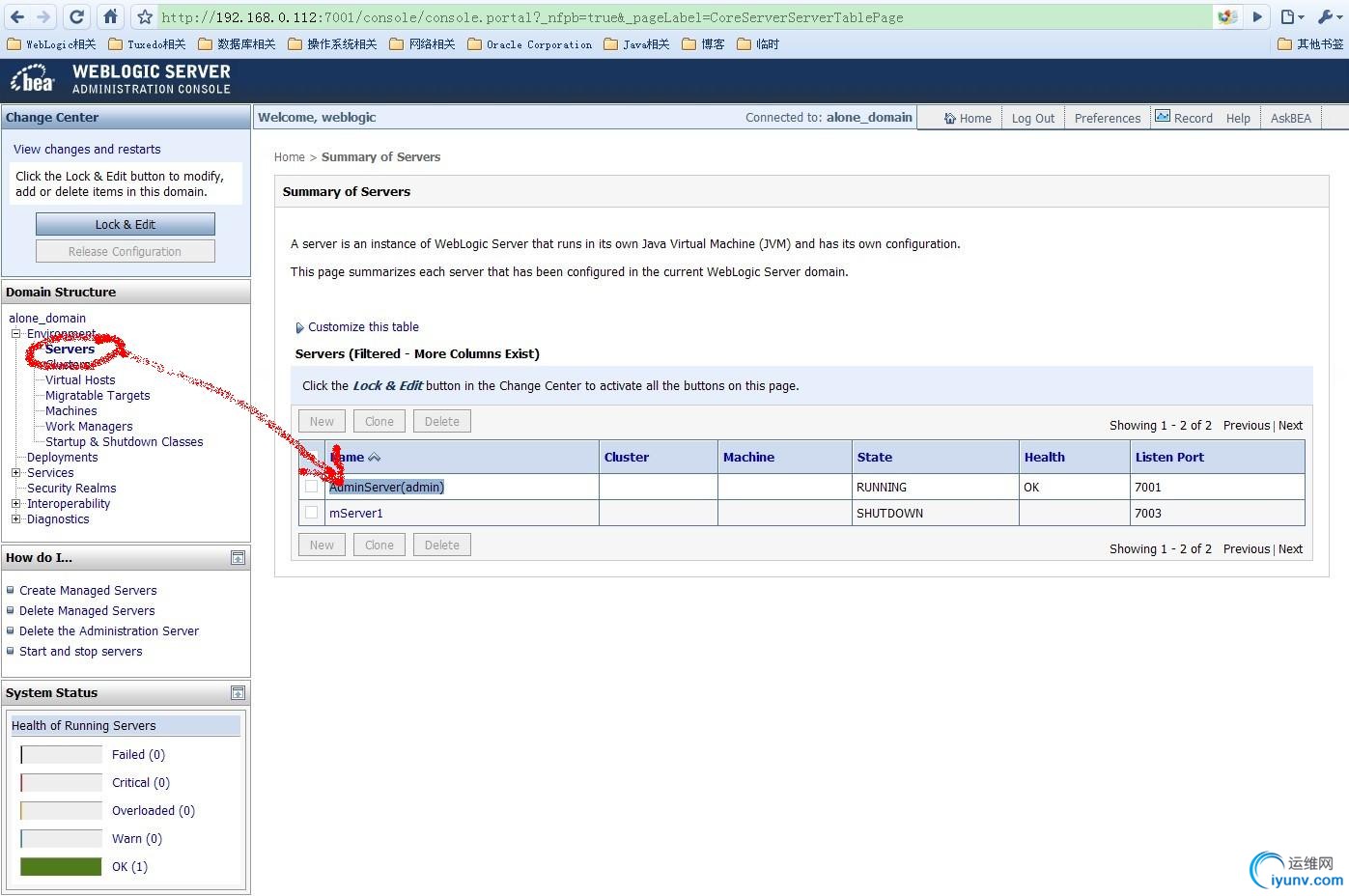The height and width of the screenshot is (896, 1349).
Task: Reload the page with refresh icon
Action: [77, 16]
